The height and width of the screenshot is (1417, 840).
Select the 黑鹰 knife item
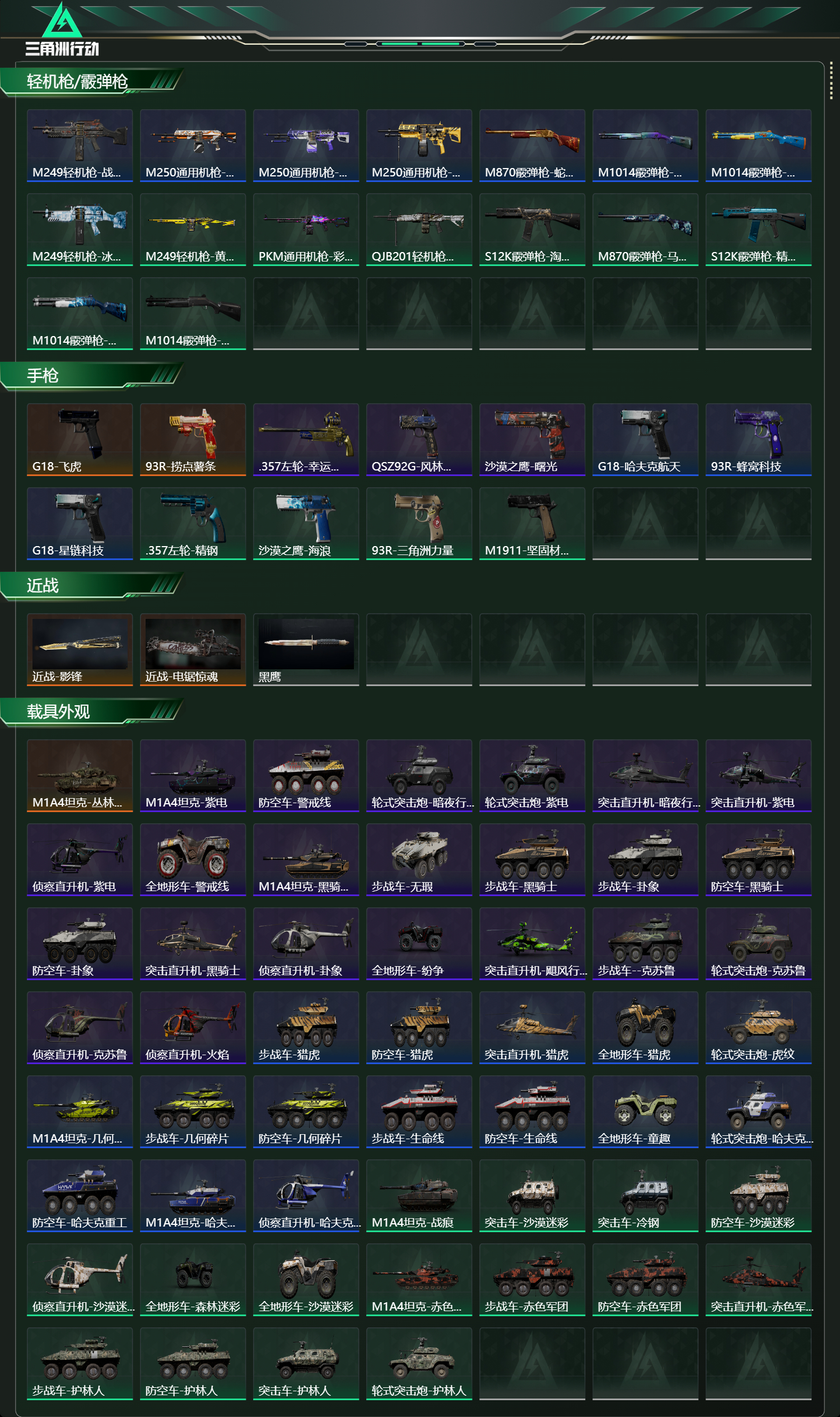(306, 649)
